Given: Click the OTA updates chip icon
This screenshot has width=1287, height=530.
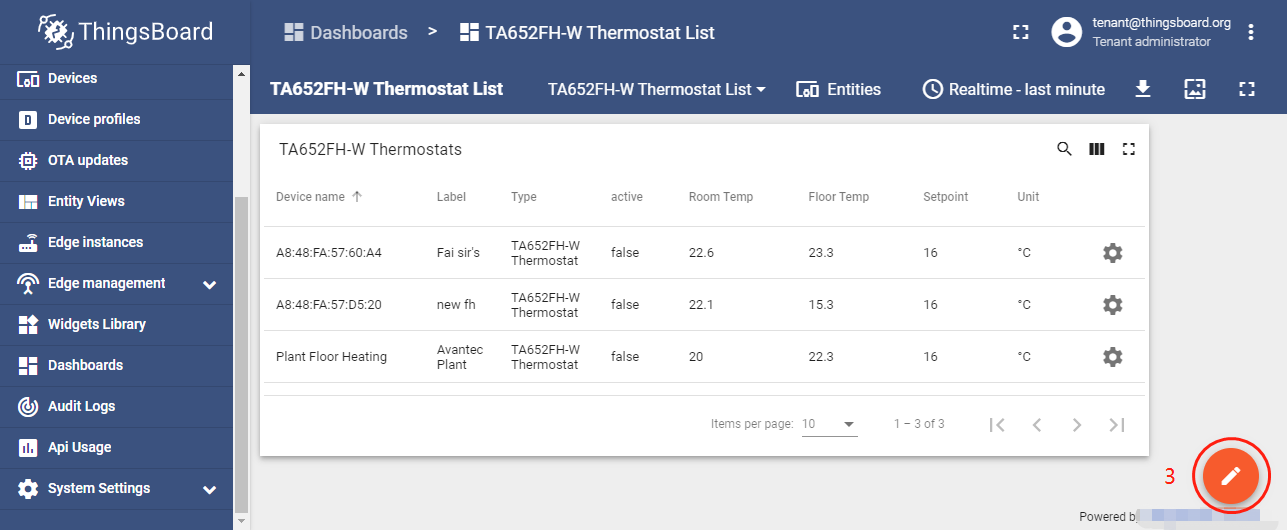Looking at the screenshot, I should click(x=28, y=160).
